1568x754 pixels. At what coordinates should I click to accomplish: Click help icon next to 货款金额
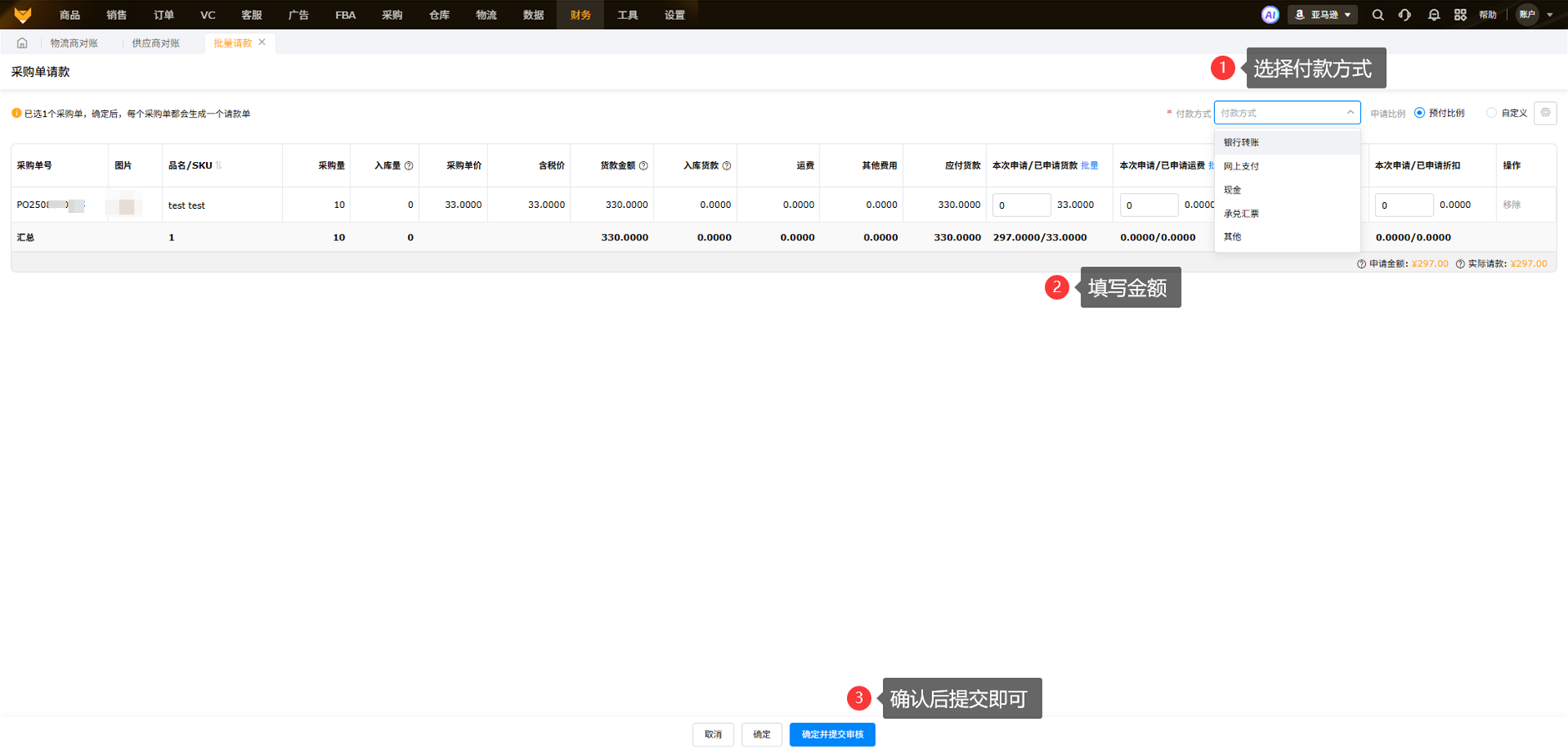(x=643, y=166)
